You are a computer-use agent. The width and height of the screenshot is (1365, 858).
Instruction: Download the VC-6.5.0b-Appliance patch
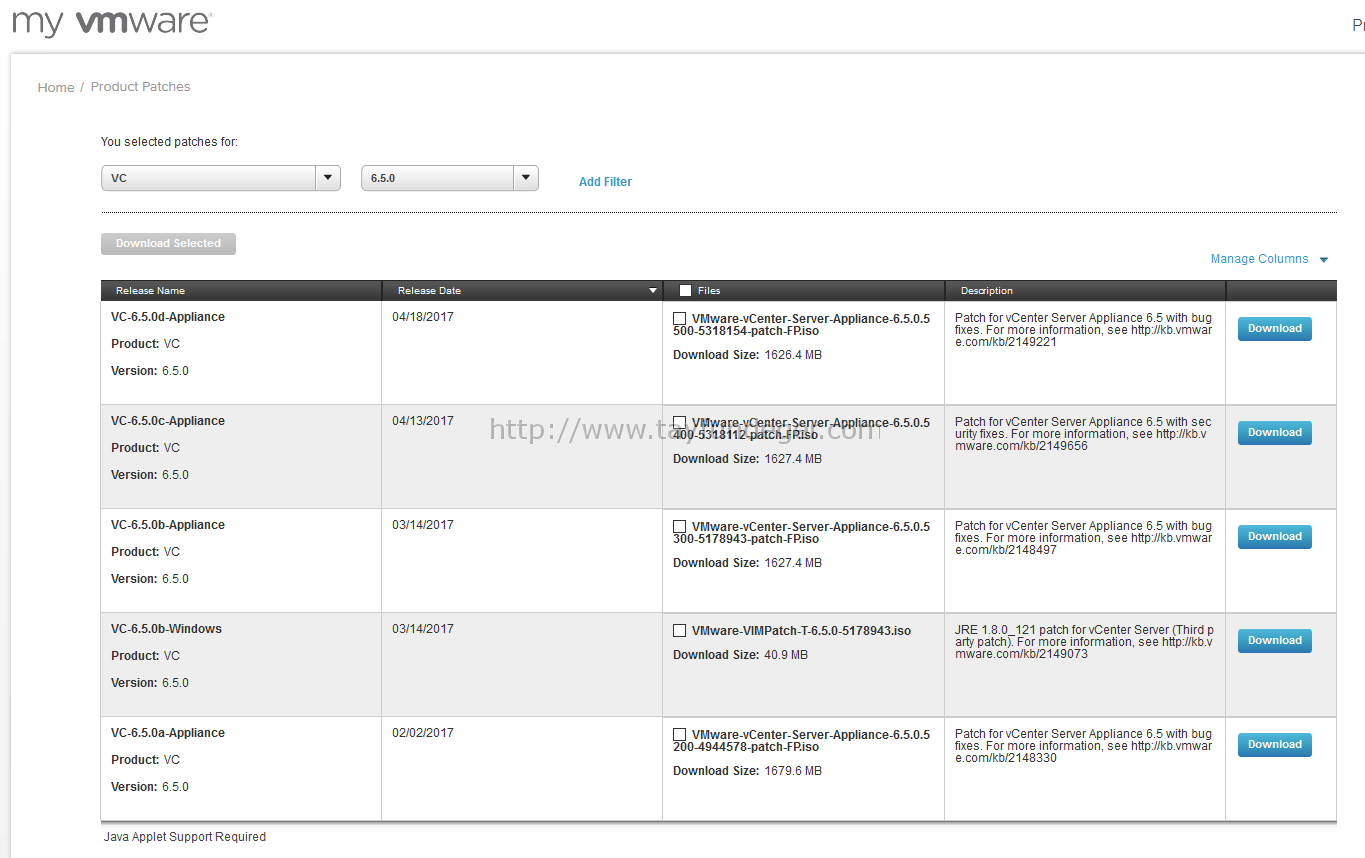point(1274,537)
